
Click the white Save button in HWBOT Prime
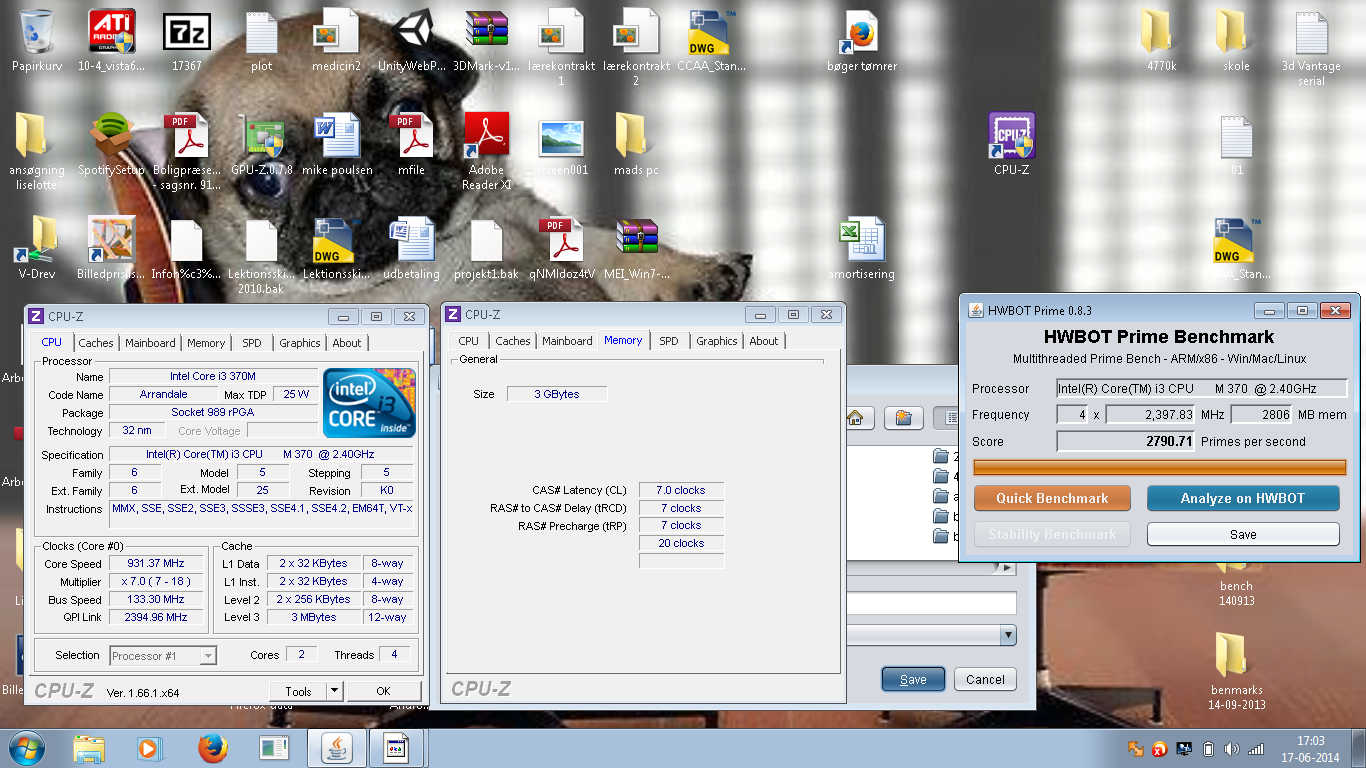tap(1243, 534)
